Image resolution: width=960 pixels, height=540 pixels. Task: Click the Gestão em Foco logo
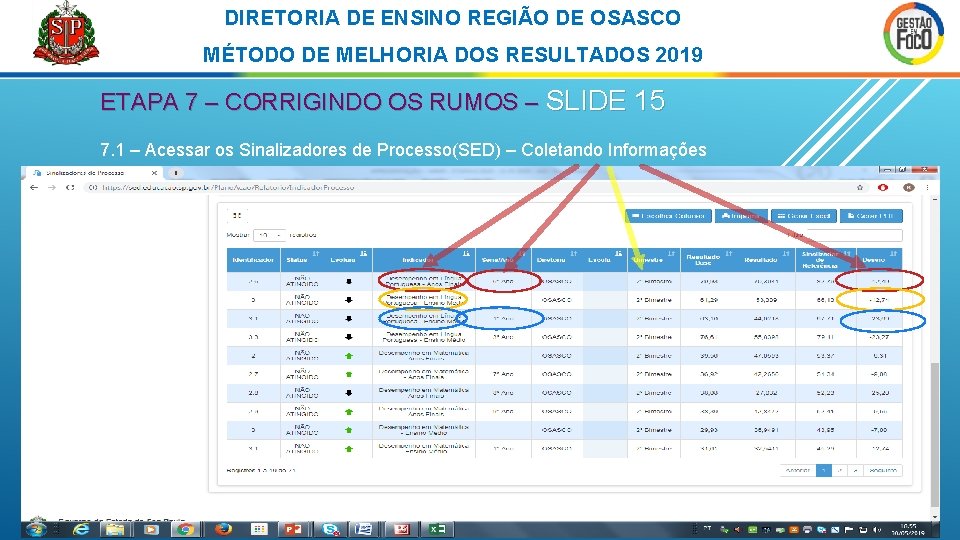click(x=913, y=34)
